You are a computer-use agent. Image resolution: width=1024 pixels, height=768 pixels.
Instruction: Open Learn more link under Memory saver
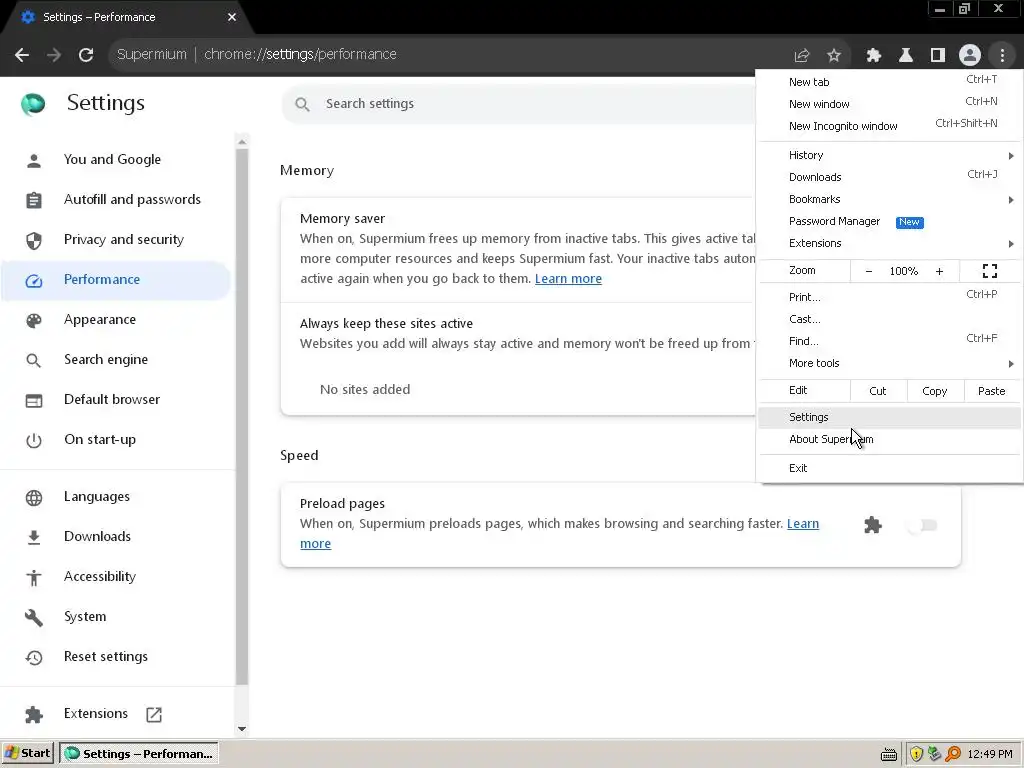pyautogui.click(x=568, y=279)
